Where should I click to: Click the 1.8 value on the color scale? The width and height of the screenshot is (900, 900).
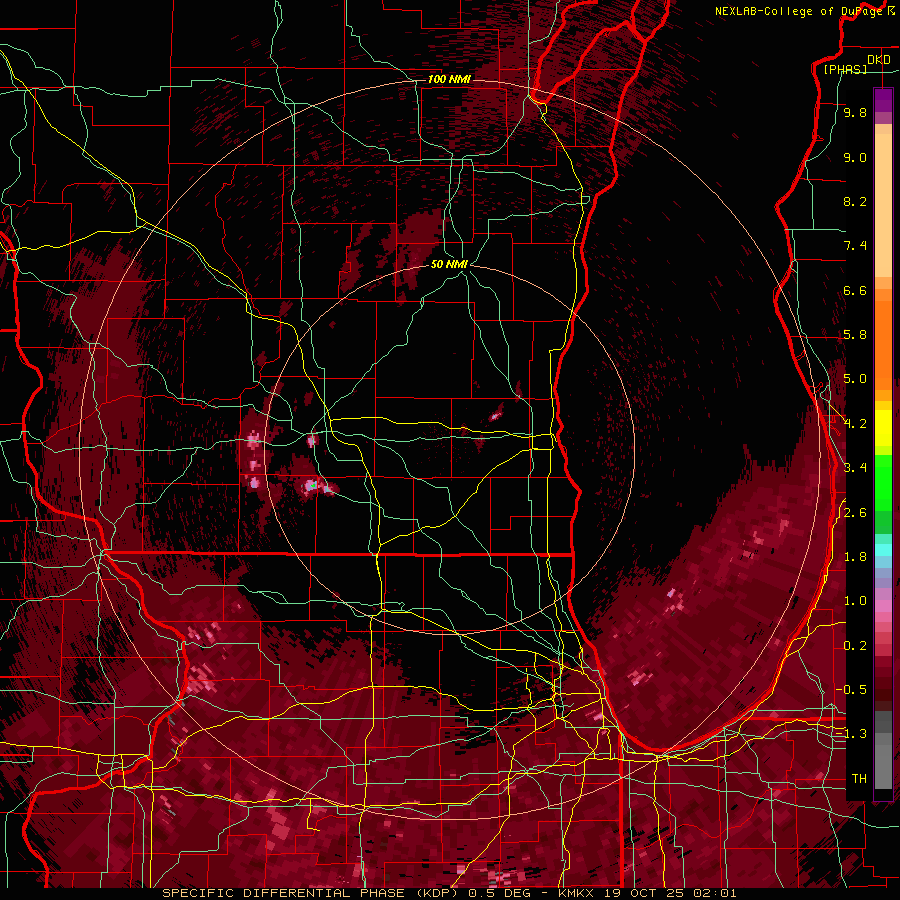[855, 557]
